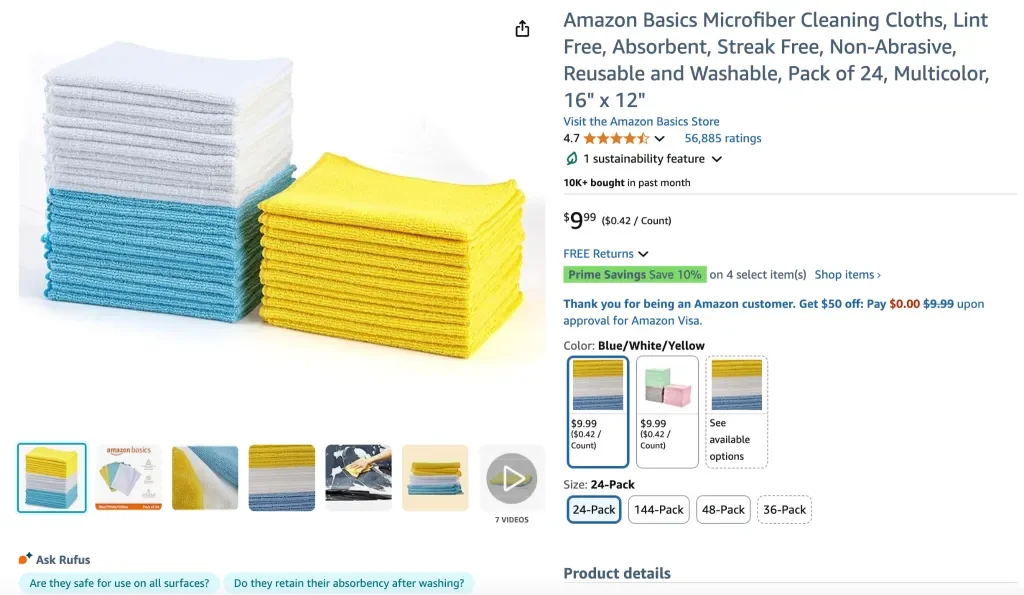Open the 56,885 ratings page

coord(723,138)
